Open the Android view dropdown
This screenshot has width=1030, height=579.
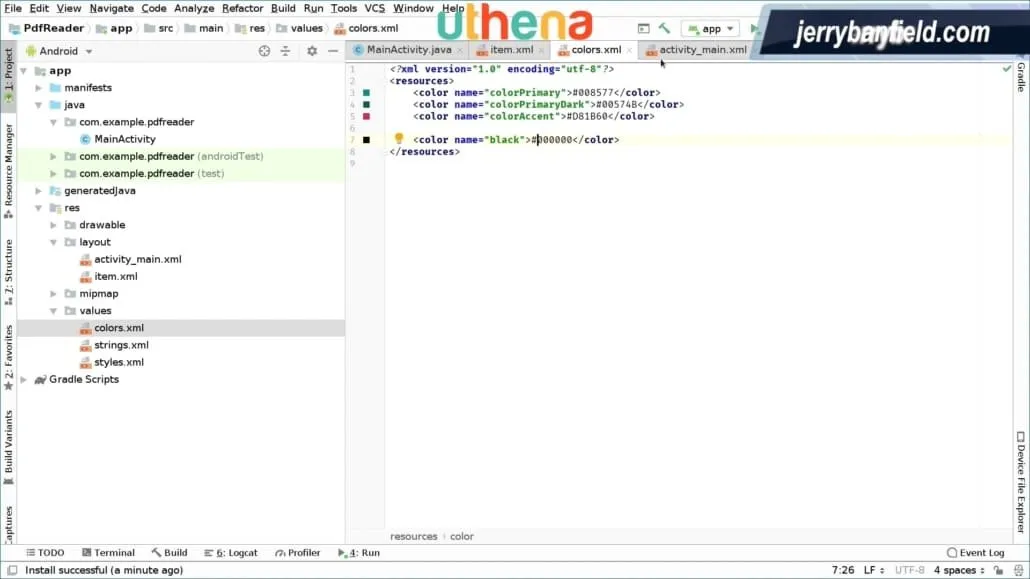click(x=59, y=51)
